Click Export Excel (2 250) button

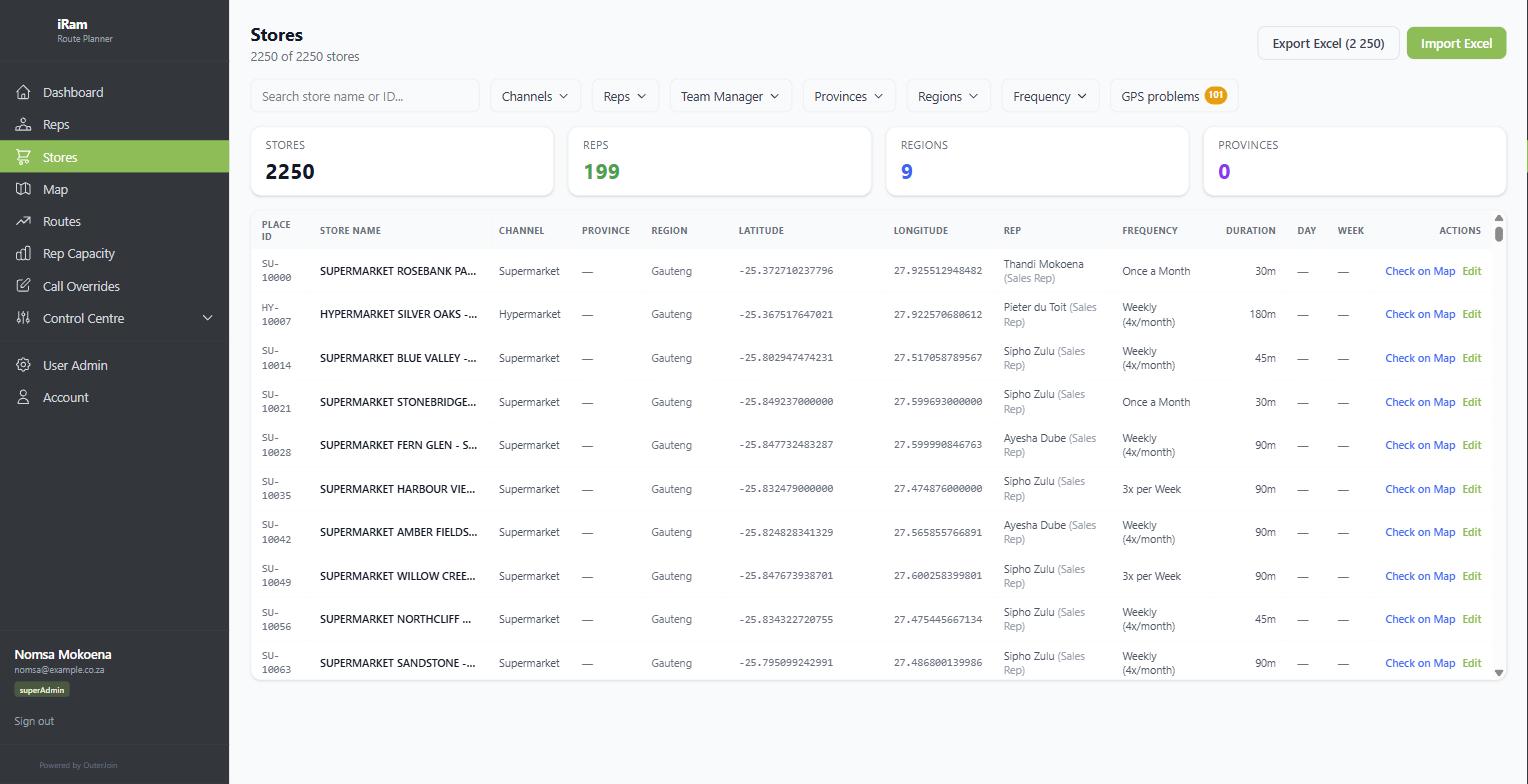click(x=1328, y=43)
